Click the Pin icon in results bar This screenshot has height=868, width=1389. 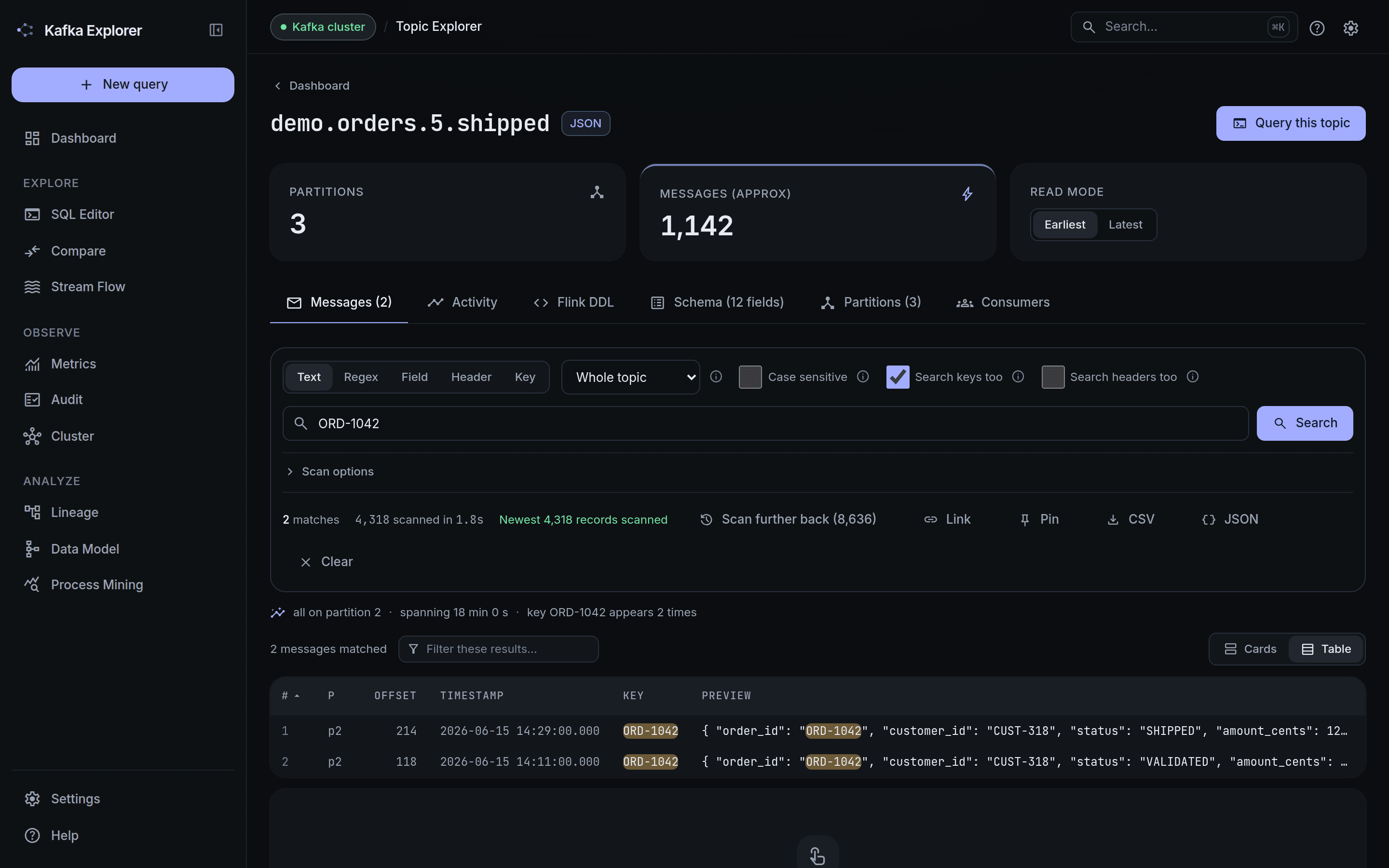pos(1024,519)
